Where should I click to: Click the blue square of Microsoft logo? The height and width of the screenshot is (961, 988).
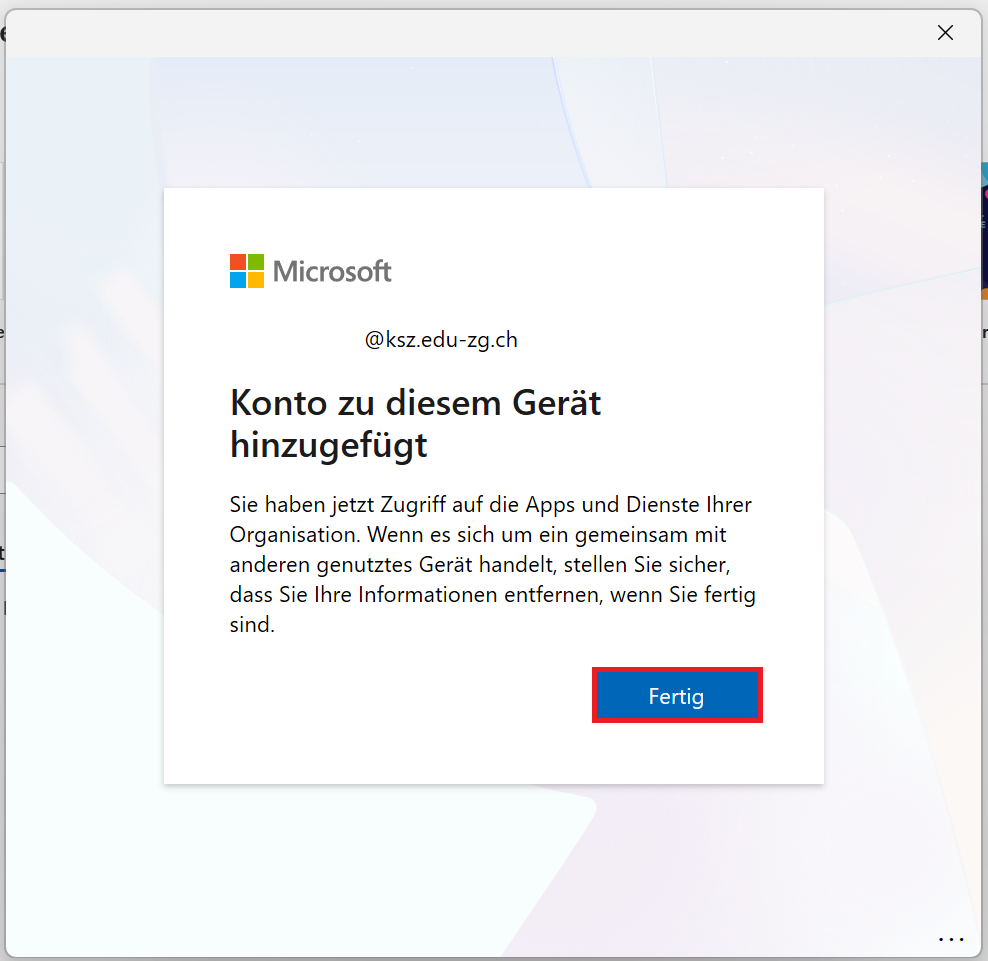[238, 280]
